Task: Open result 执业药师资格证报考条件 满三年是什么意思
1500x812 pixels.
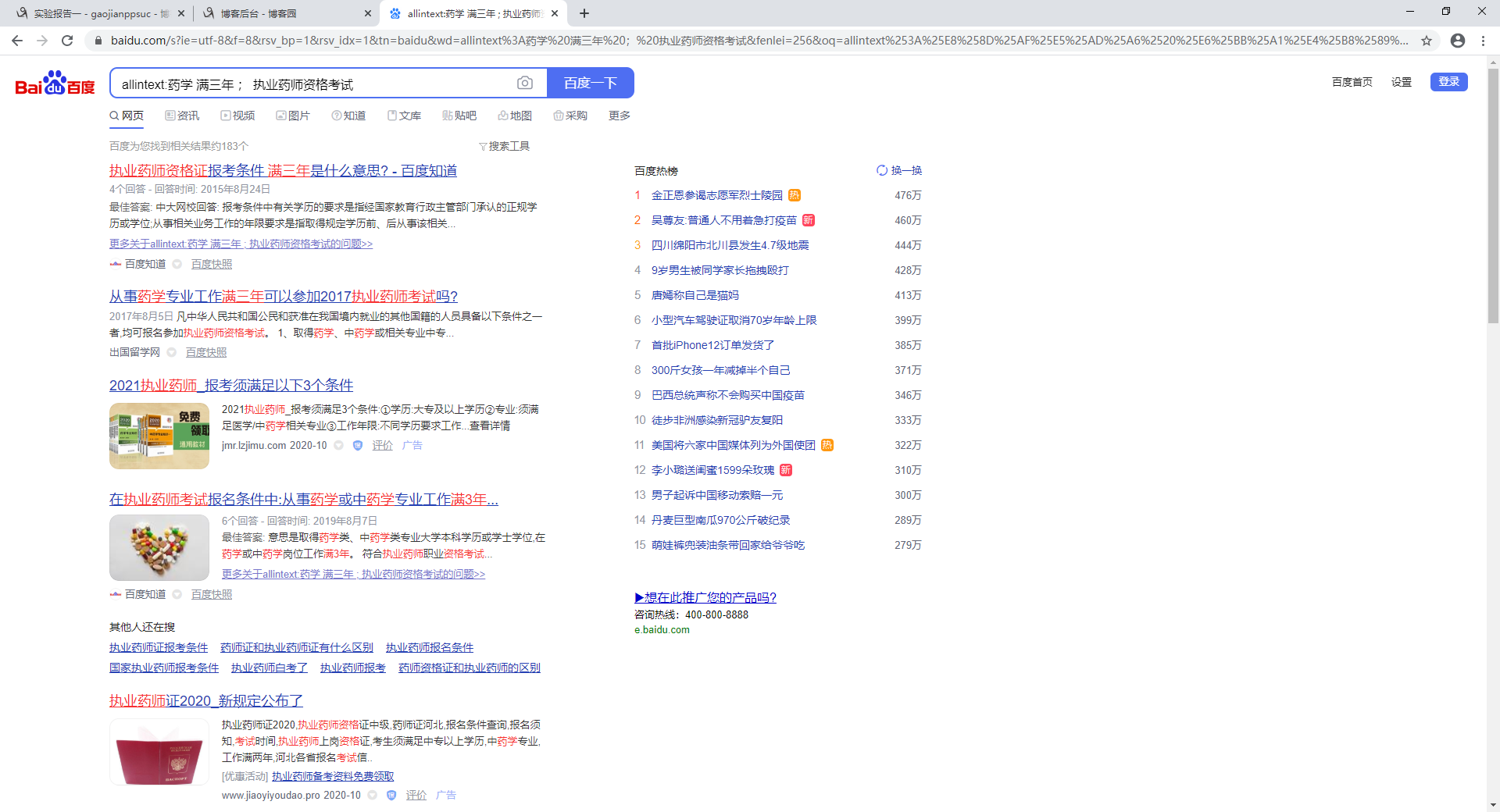Action: point(283,171)
